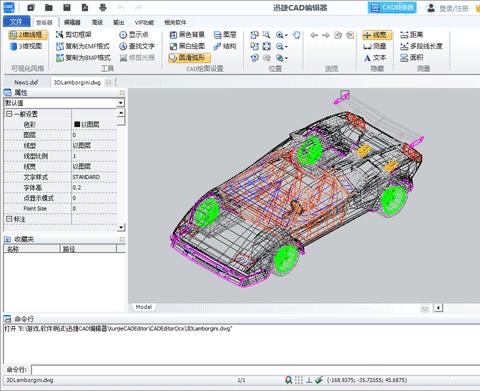Open the layers (图层) tool
The height and width of the screenshot is (391, 480).
(225, 35)
